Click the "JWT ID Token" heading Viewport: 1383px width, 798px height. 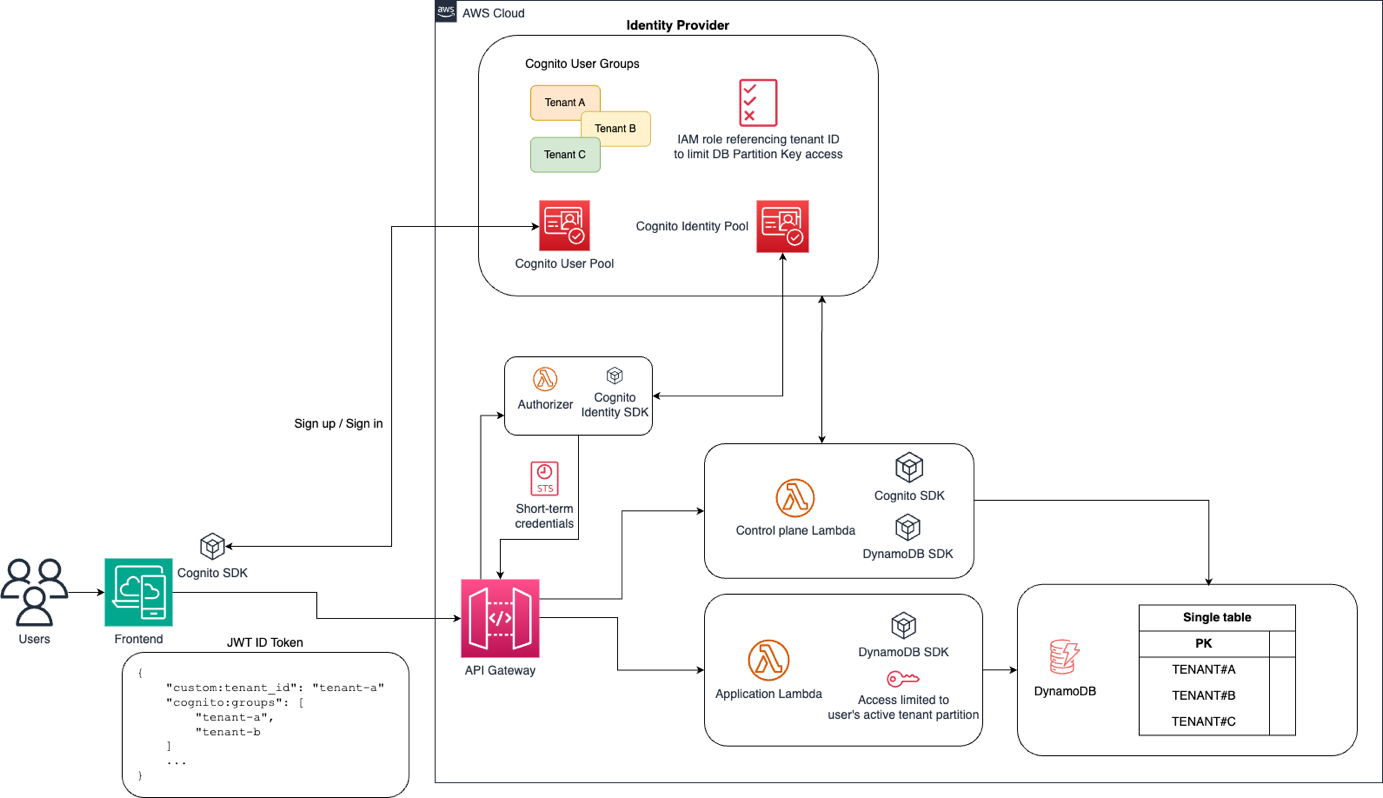pyautogui.click(x=265, y=642)
